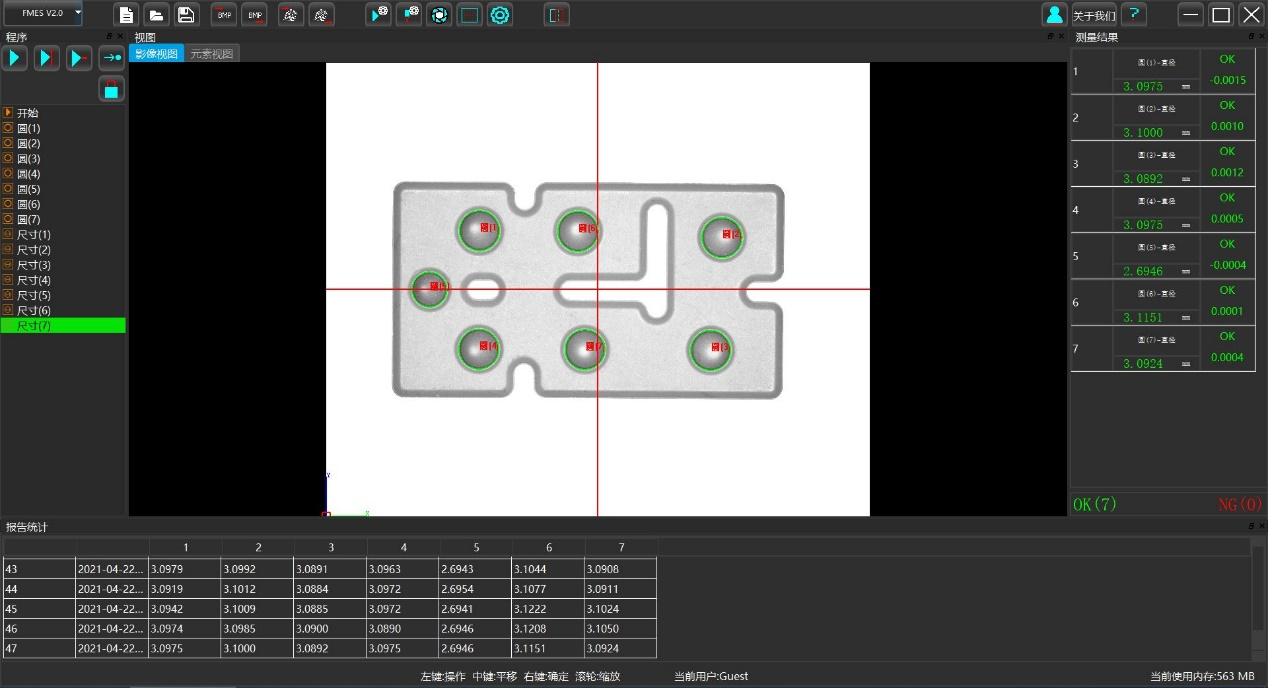Open settings with the cyan gear icon

pos(500,15)
